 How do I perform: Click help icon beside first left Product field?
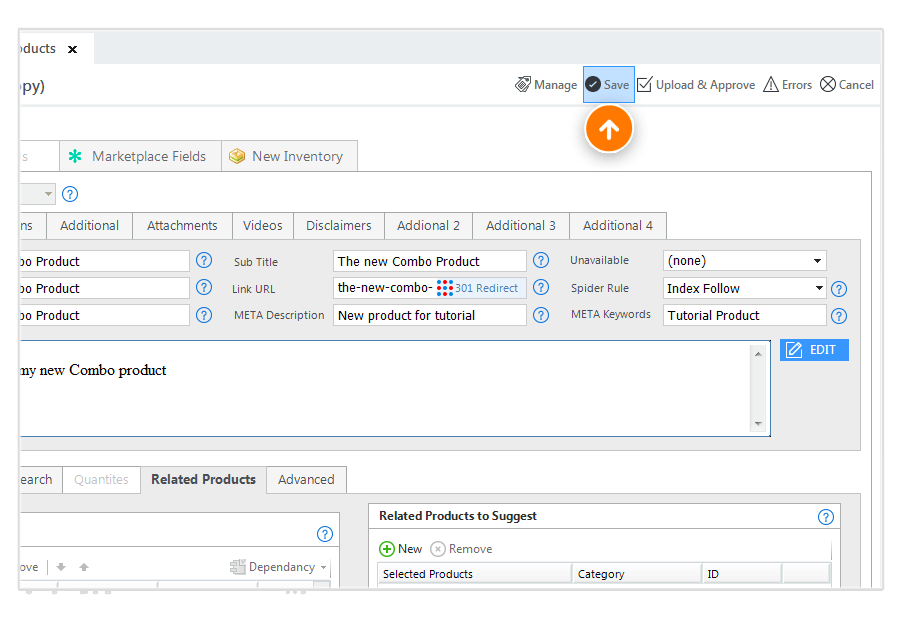coord(204,261)
